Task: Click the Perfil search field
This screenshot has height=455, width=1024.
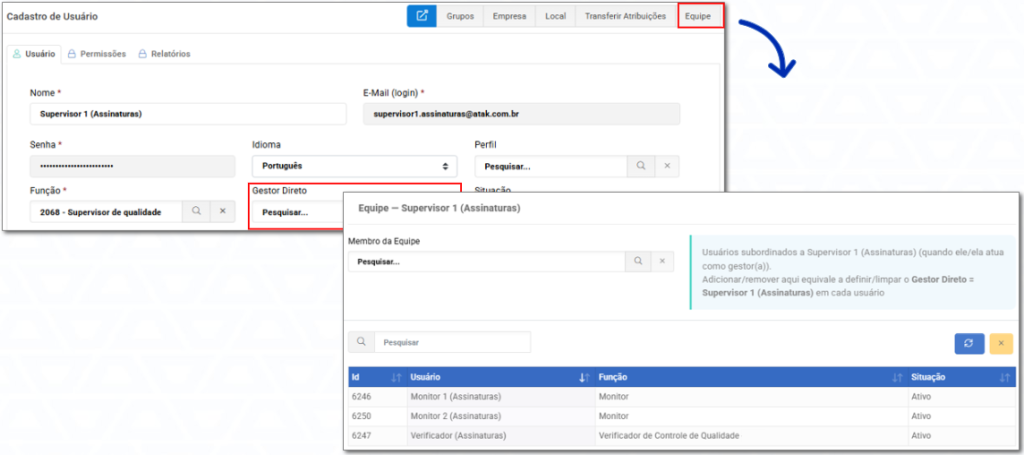Action: tap(551, 166)
